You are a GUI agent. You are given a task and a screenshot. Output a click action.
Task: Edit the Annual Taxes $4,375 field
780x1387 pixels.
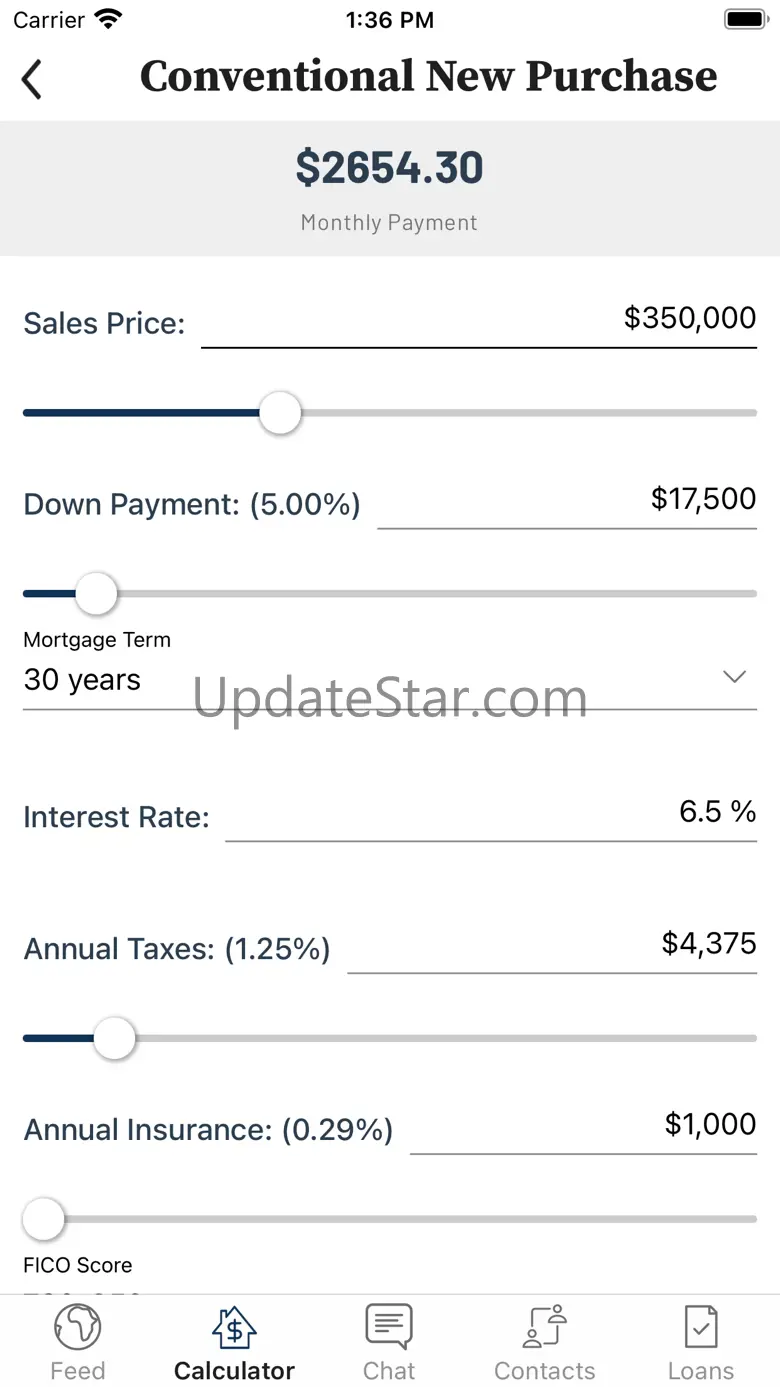(x=552, y=944)
